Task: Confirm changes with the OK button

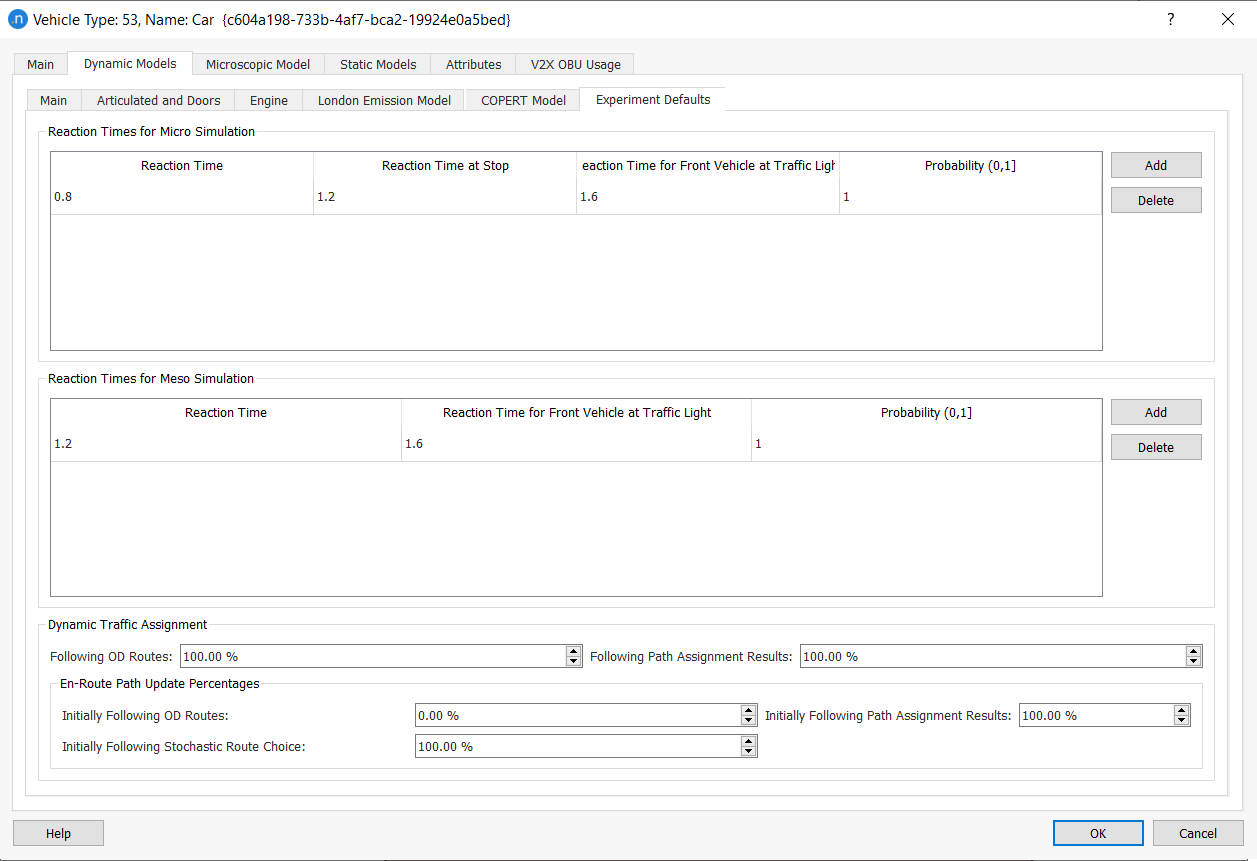Action: [x=1097, y=833]
